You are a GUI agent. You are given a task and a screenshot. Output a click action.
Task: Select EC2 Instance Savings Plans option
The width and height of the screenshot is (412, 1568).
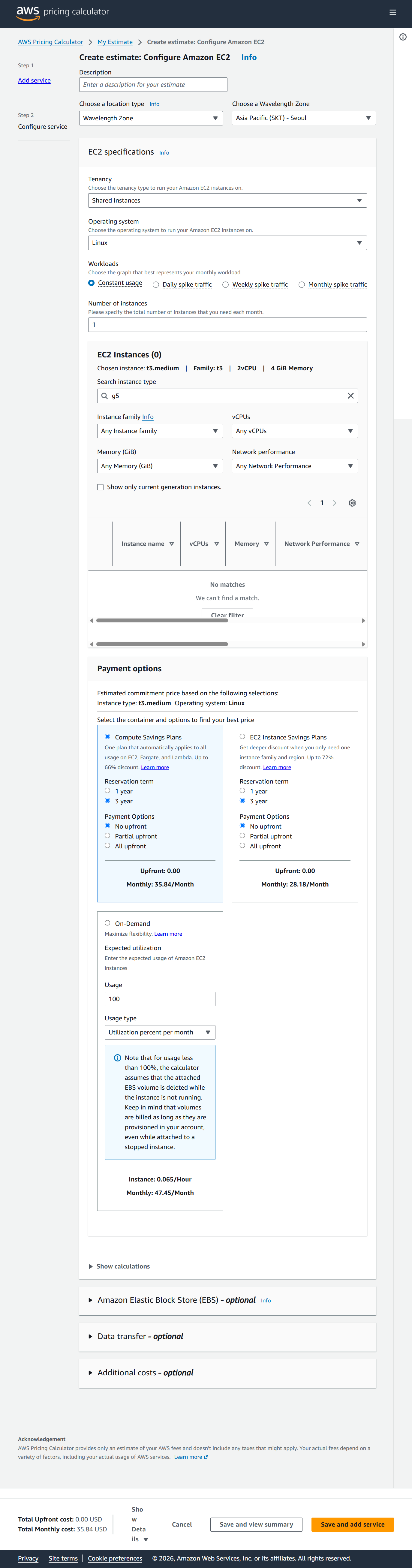(242, 736)
